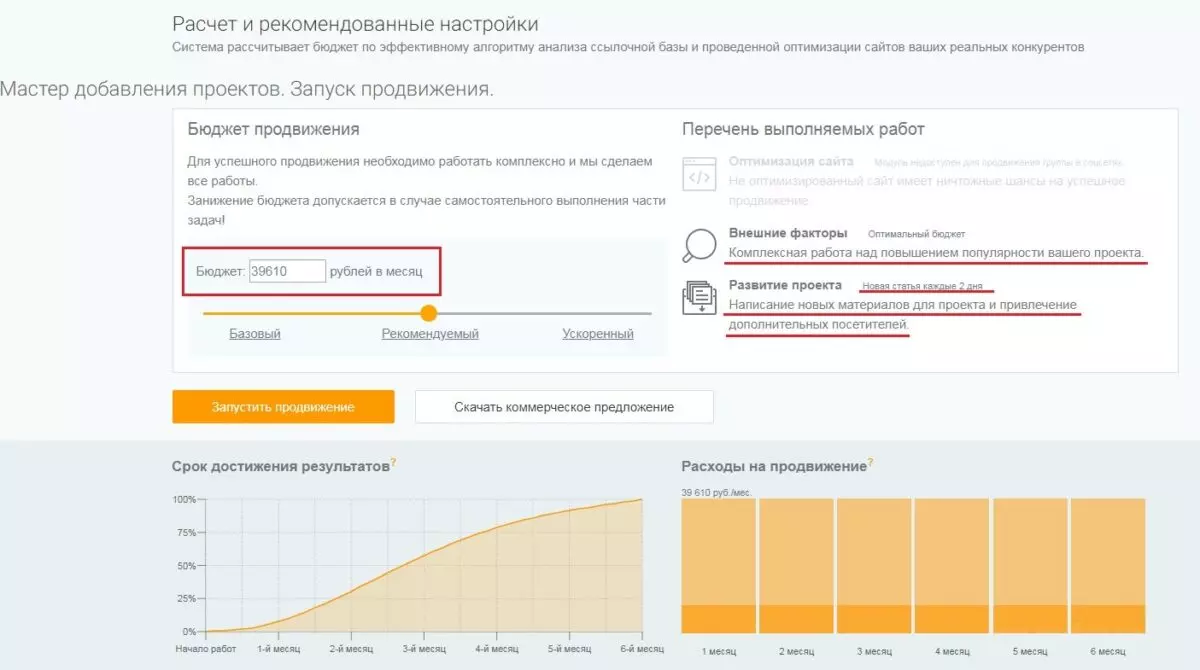Click the Внешние факторы heading

(788, 233)
